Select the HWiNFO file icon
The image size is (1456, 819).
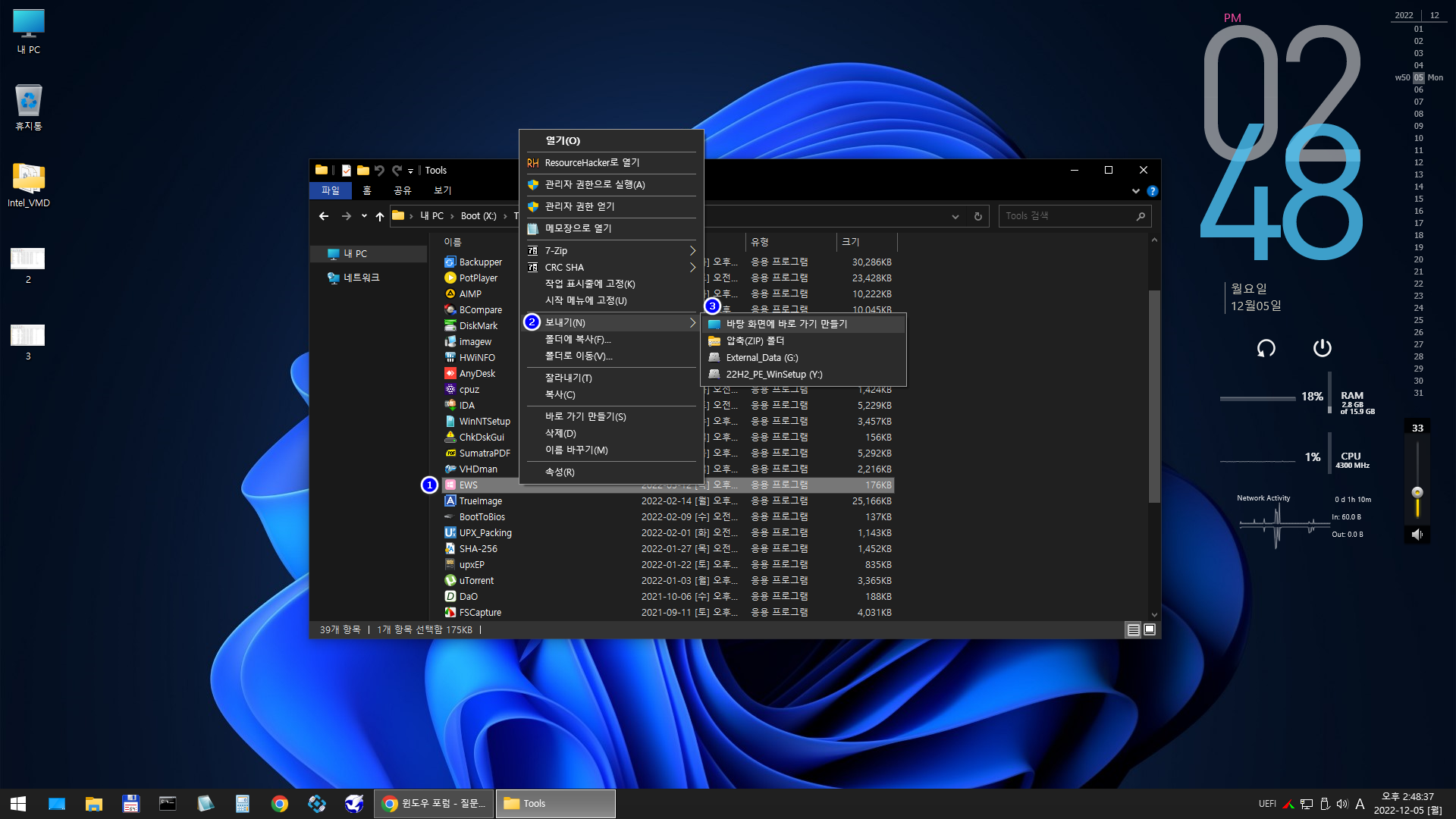point(450,358)
